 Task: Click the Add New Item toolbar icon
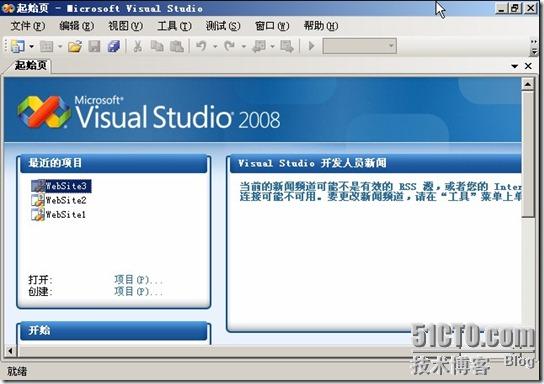(46, 46)
